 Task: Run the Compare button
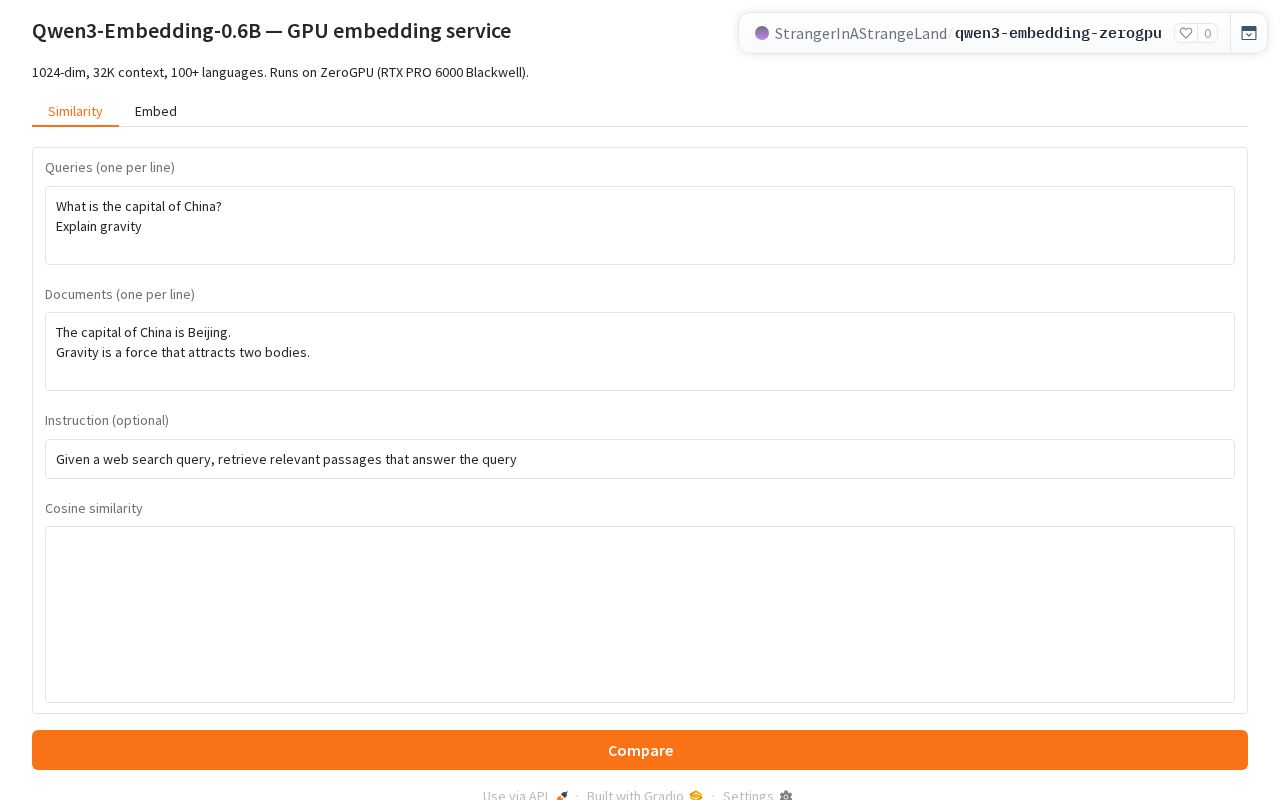[640, 750]
